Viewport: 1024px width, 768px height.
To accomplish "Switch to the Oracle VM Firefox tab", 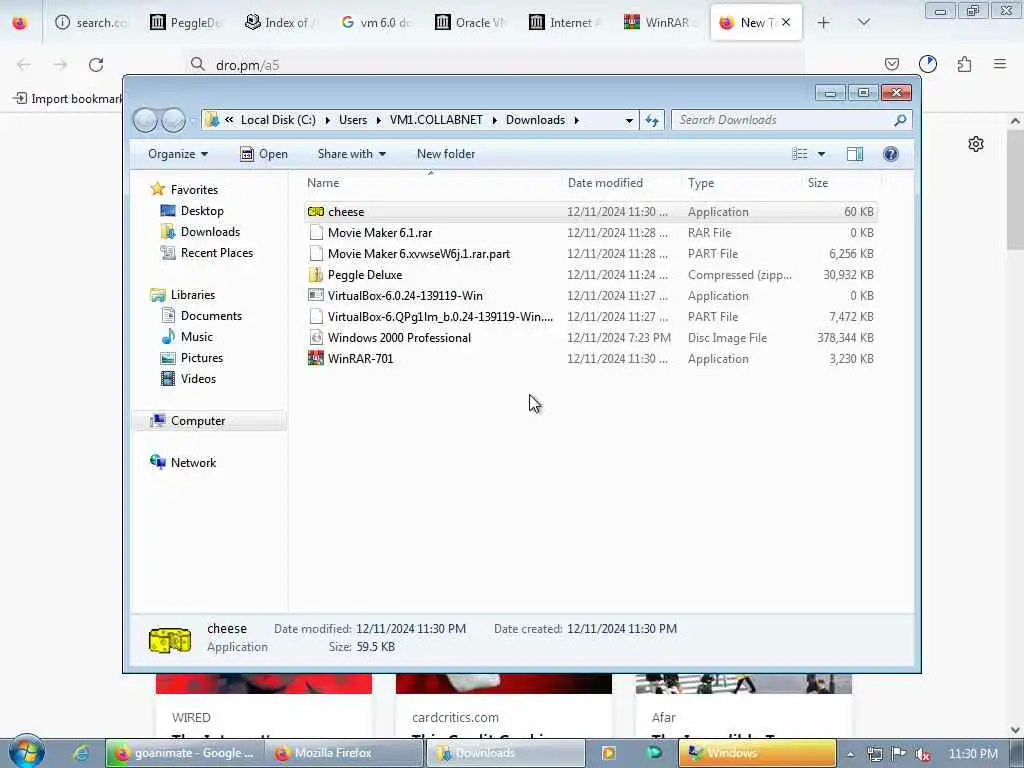I will pos(471,23).
